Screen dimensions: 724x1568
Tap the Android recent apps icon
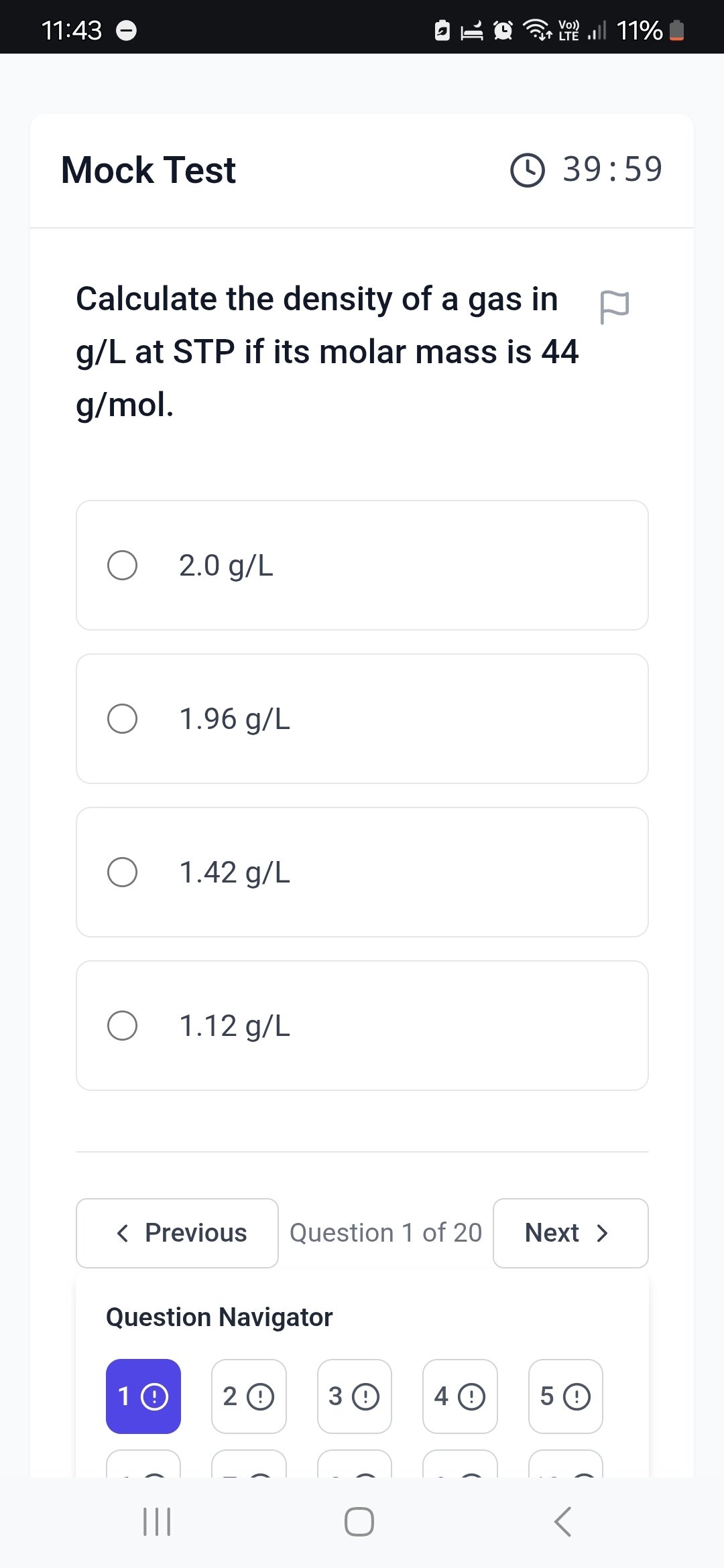tap(158, 1522)
